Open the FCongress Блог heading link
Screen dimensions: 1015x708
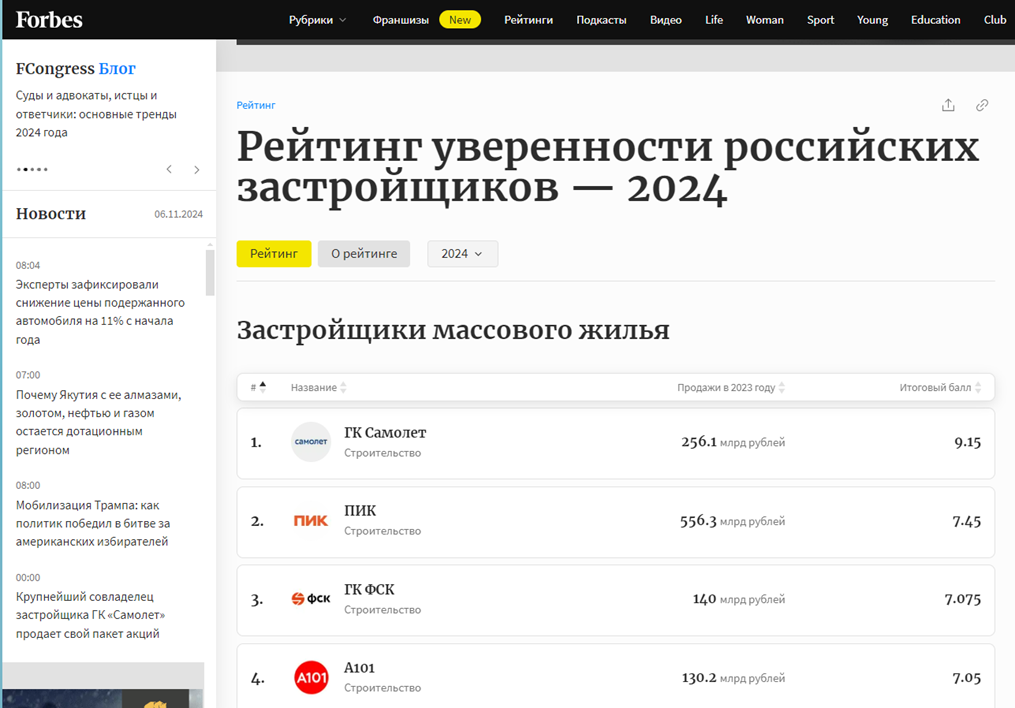(76, 69)
